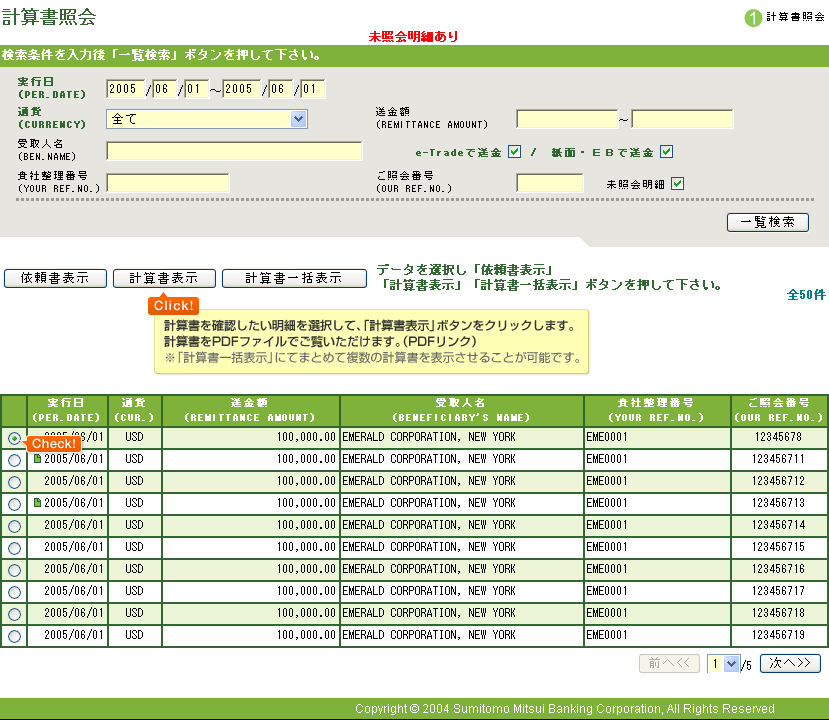Click USD in row 123456718
This screenshot has width=829, height=720.
click(x=134, y=613)
